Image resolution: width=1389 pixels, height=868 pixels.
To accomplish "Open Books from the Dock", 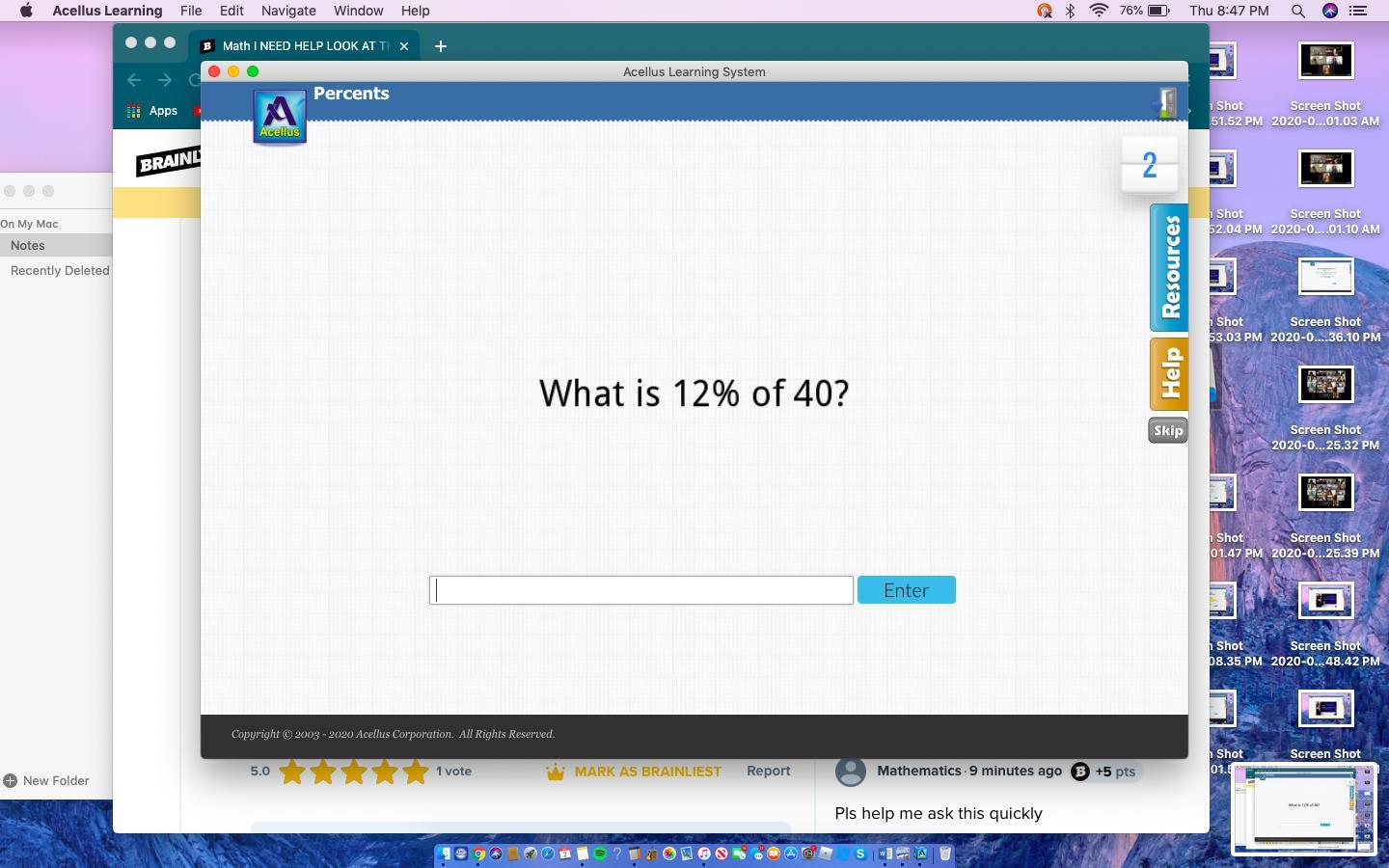I will [x=774, y=854].
